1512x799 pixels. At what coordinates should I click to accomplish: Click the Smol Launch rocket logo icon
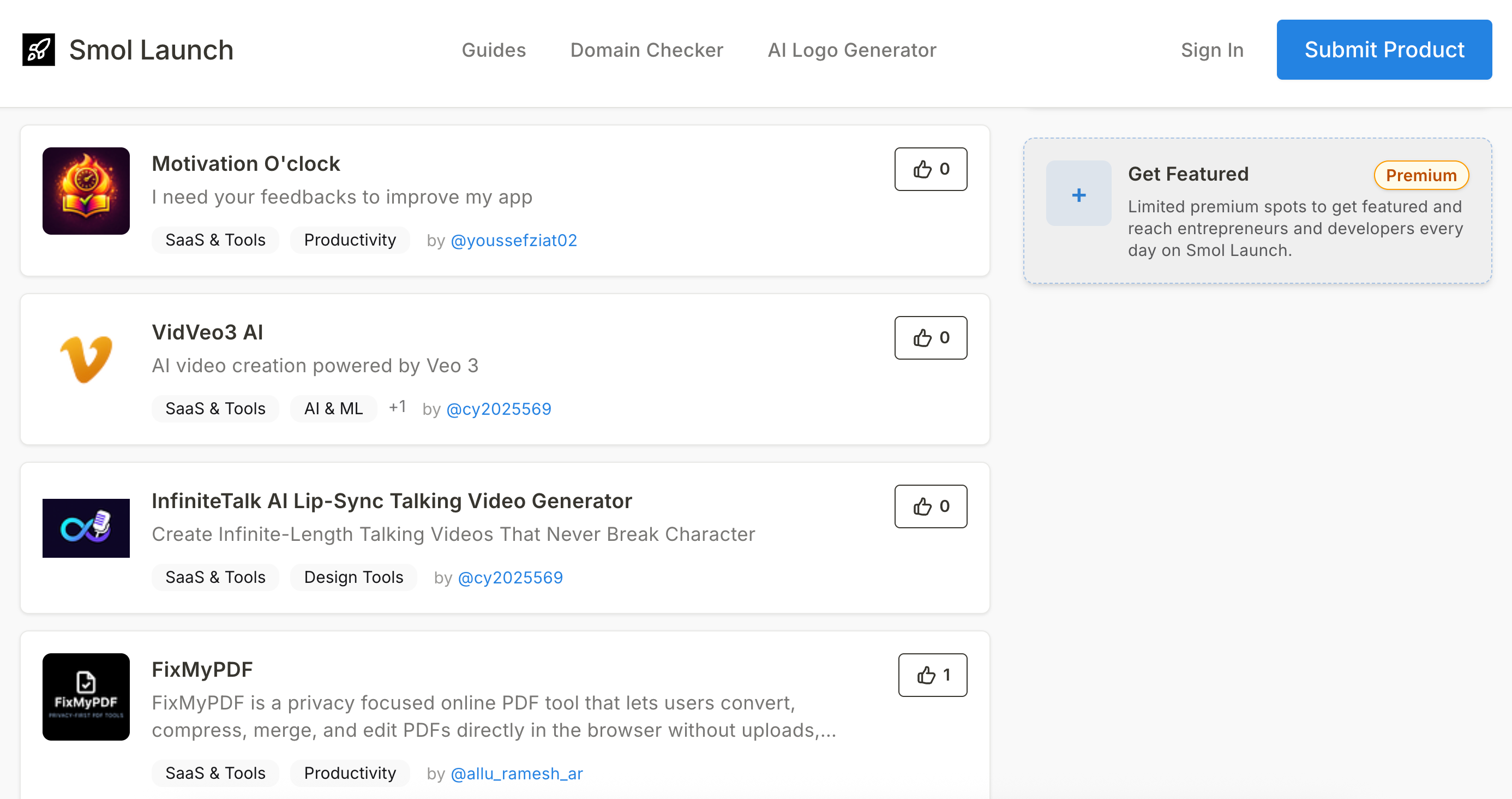(x=39, y=50)
